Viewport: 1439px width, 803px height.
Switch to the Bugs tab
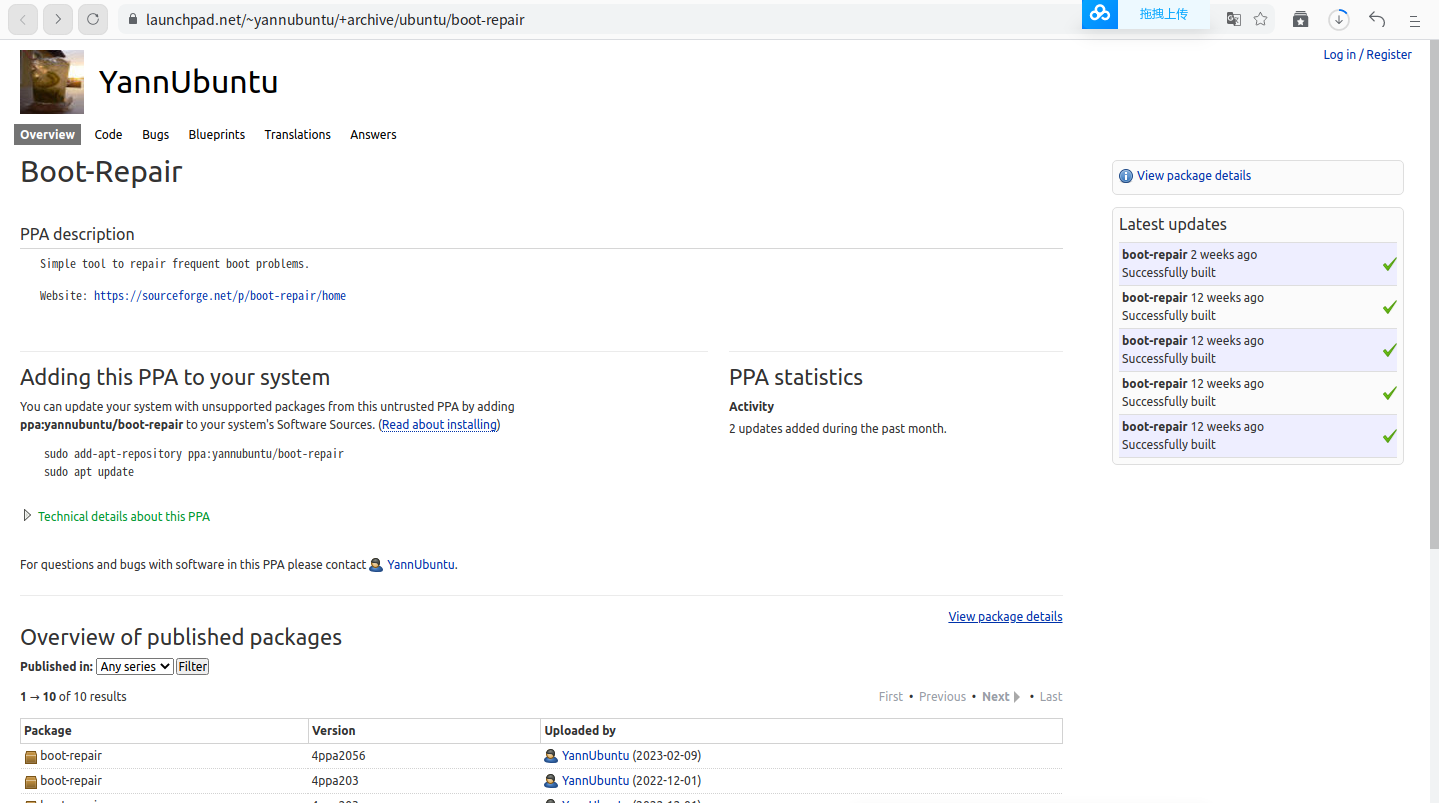pos(155,135)
